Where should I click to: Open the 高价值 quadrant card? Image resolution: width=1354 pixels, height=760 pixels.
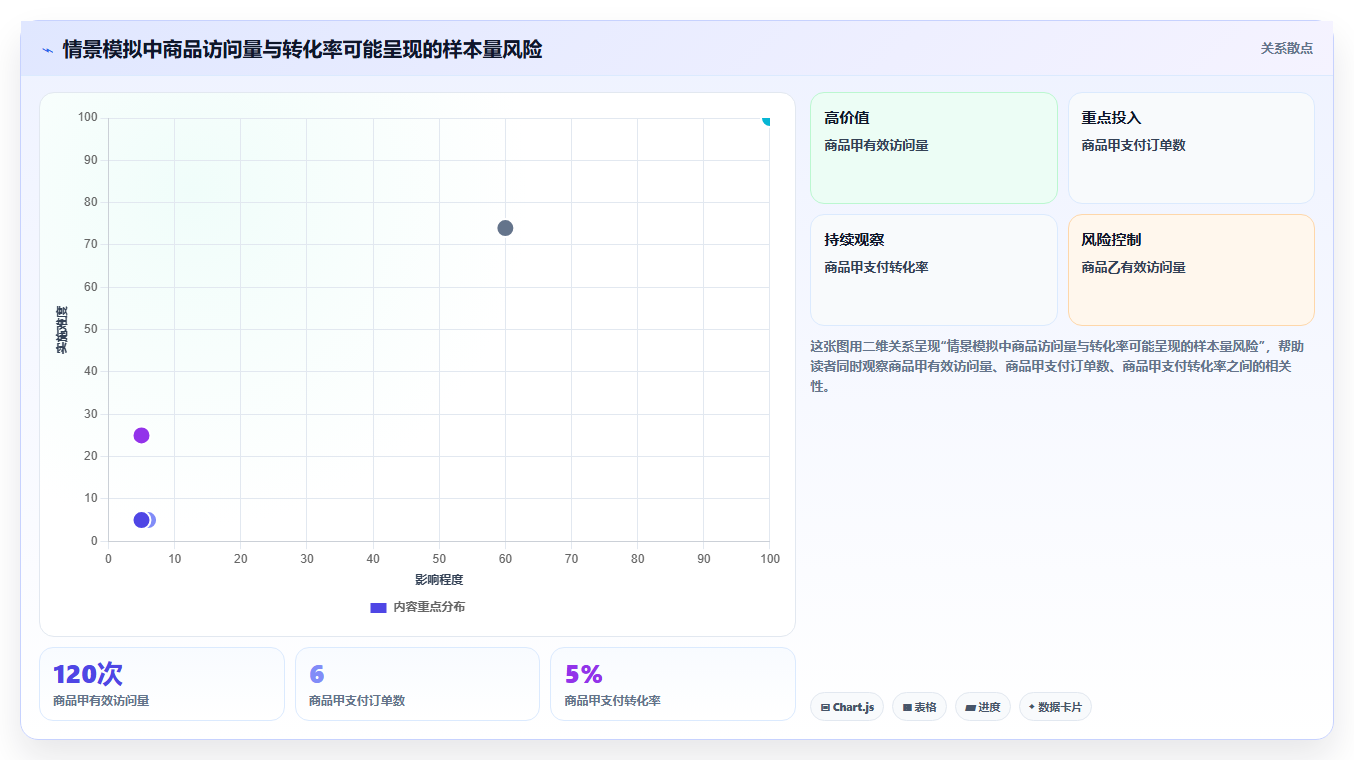coord(933,148)
